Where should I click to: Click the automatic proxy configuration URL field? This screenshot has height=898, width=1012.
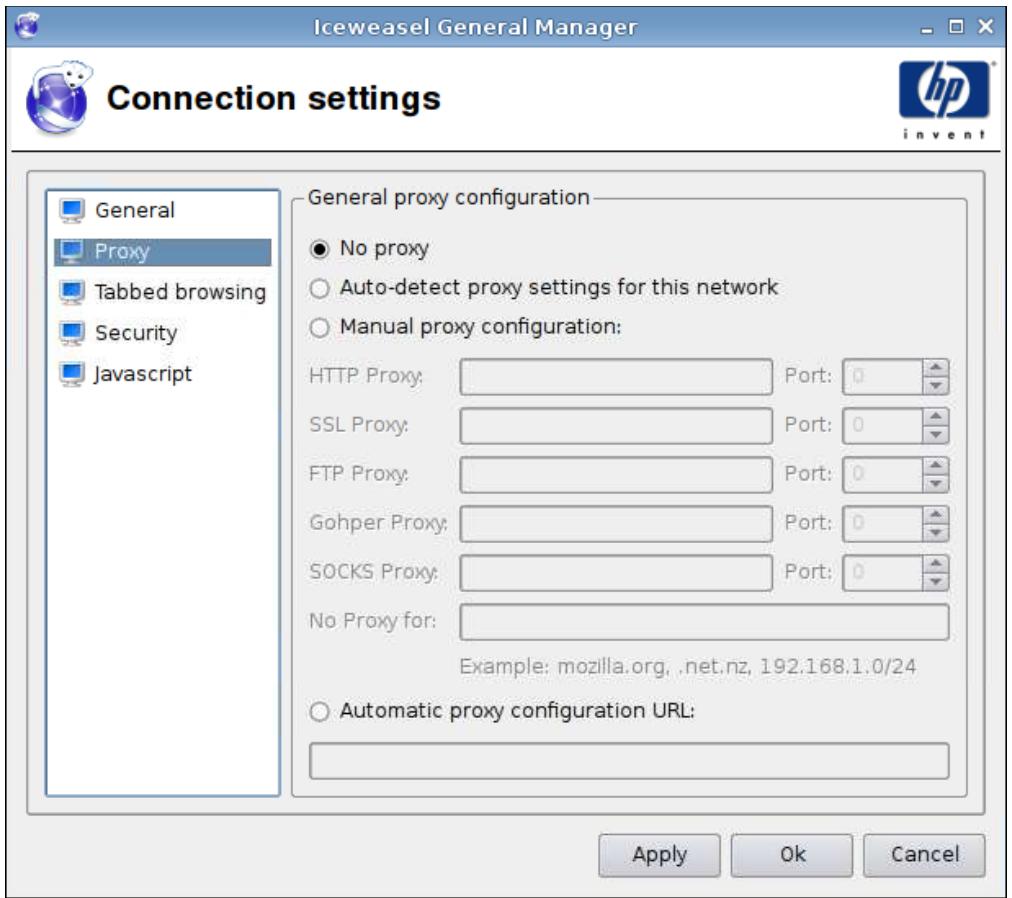pos(629,761)
